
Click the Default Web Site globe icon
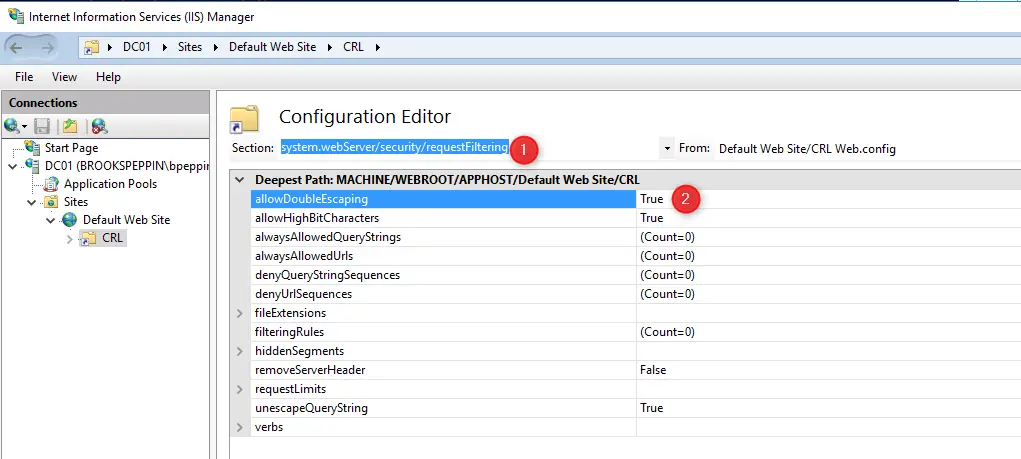pyautogui.click(x=70, y=219)
